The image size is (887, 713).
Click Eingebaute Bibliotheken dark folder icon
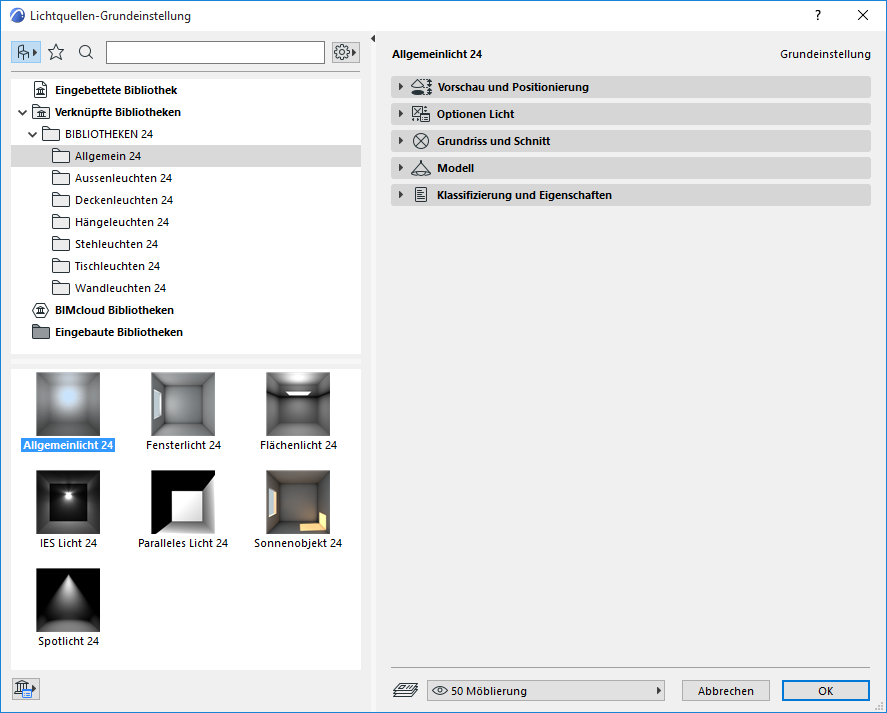41,332
